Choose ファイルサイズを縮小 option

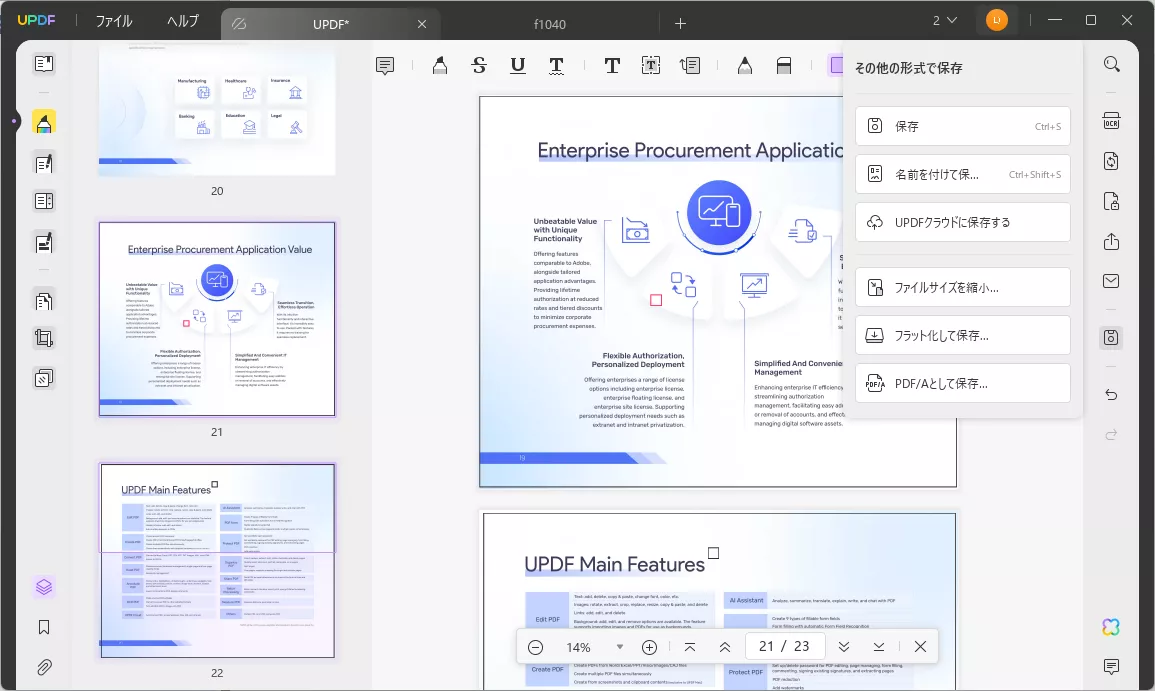[x=963, y=287]
